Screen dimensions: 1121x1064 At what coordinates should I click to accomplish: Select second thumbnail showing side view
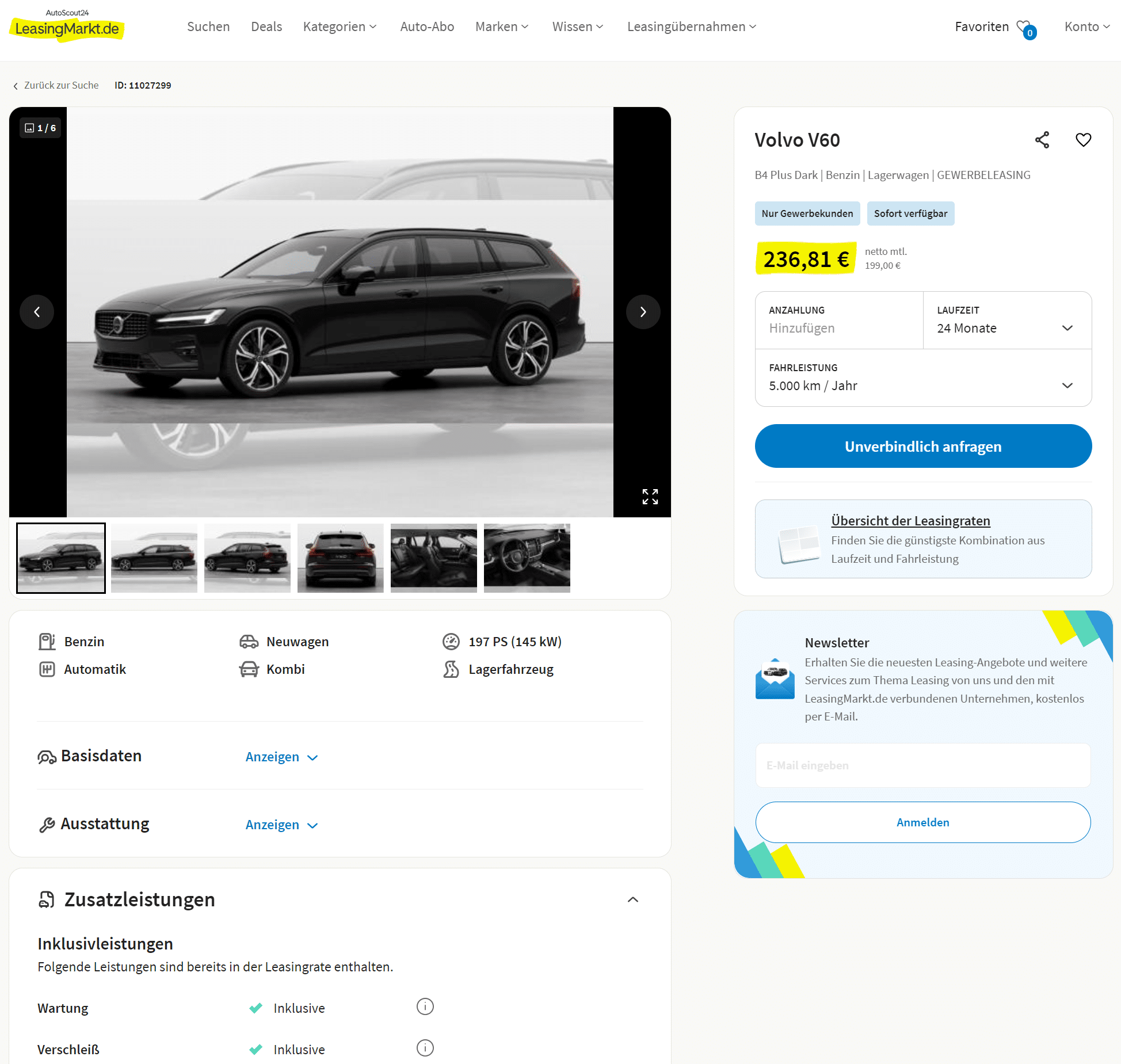coord(154,558)
